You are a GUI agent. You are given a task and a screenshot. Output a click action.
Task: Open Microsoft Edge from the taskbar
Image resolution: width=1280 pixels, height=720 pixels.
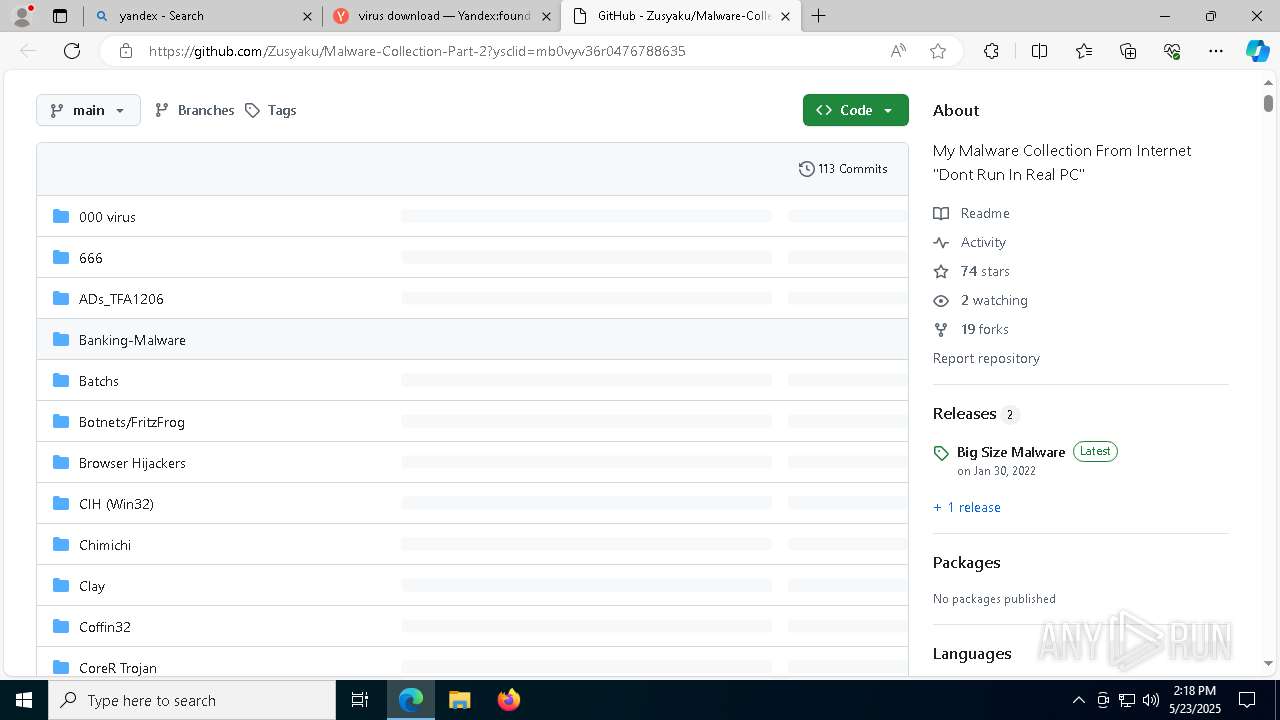(x=411, y=700)
